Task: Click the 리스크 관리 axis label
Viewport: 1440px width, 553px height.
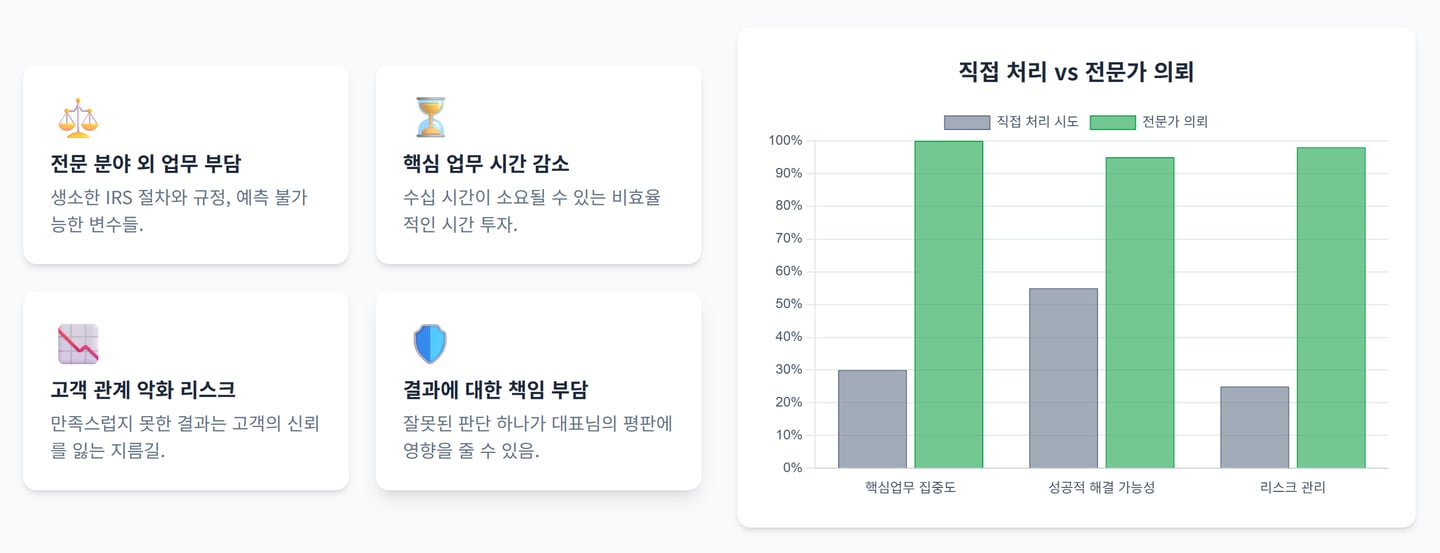Action: 1292,488
